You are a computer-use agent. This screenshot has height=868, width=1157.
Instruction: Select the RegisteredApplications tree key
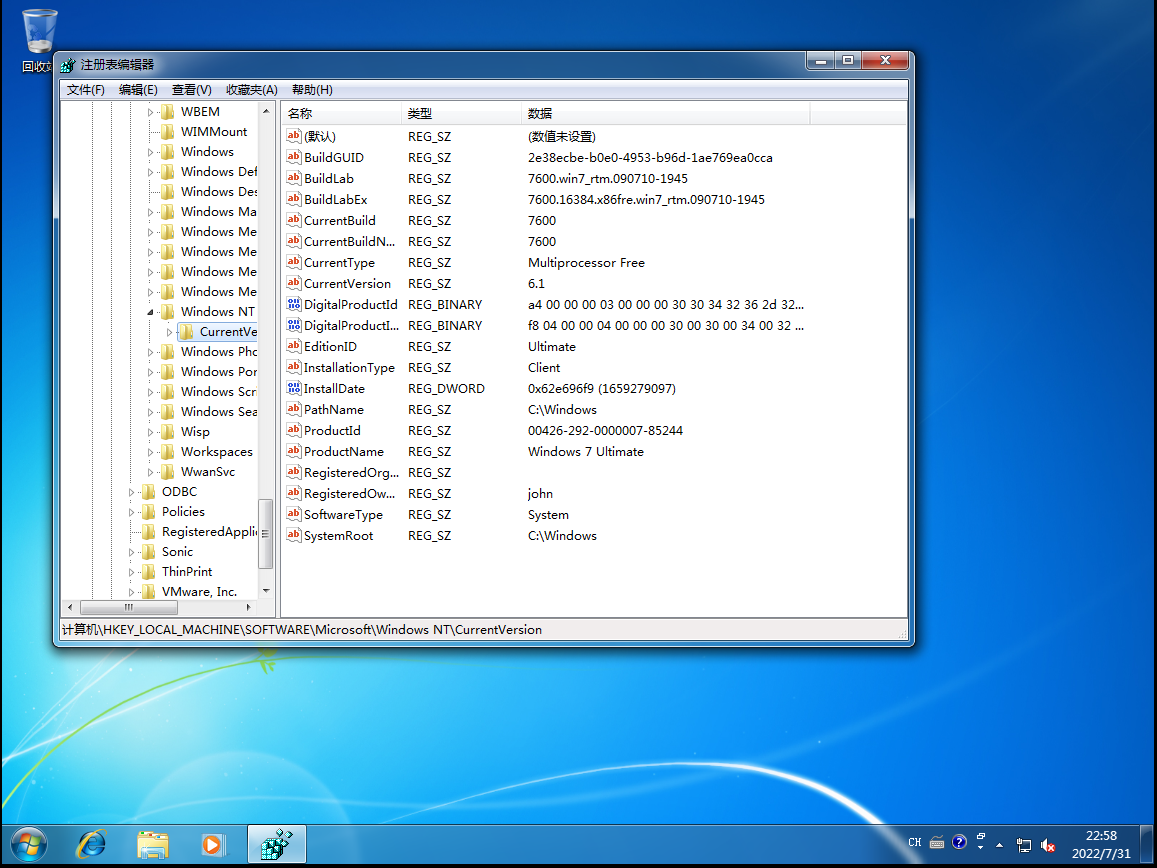click(209, 531)
